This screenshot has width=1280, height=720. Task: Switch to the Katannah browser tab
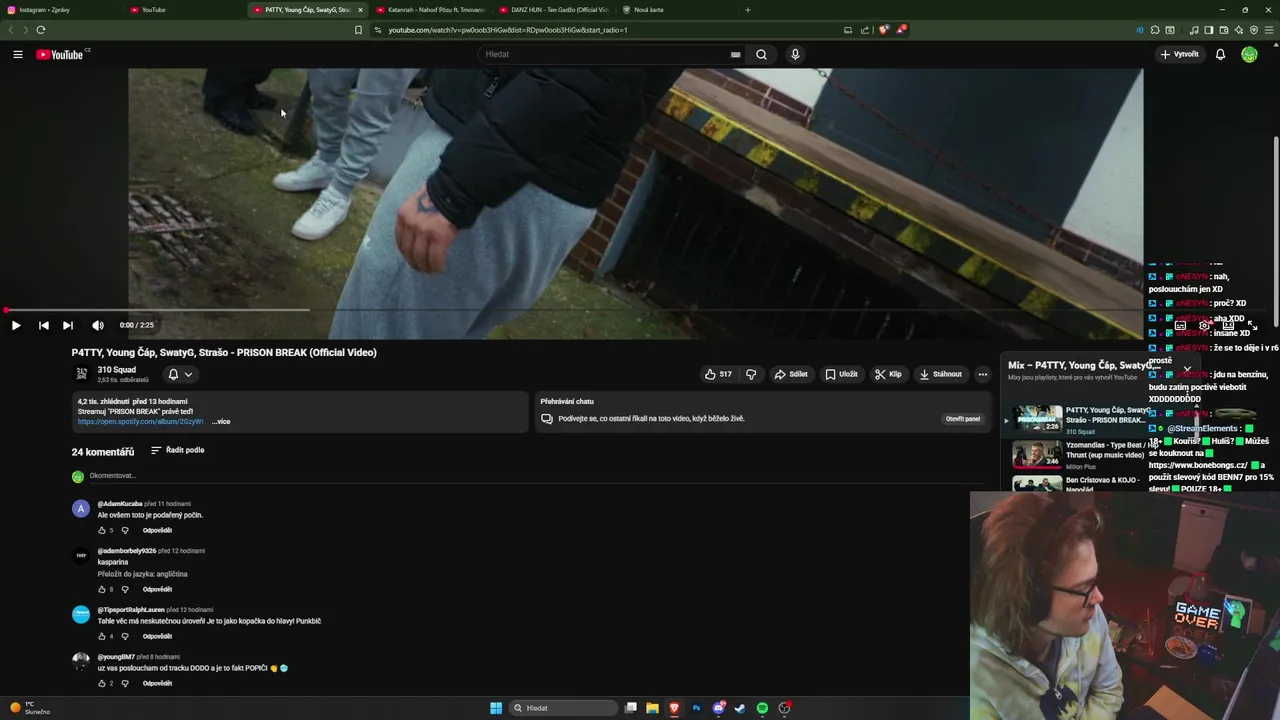pyautogui.click(x=430, y=10)
